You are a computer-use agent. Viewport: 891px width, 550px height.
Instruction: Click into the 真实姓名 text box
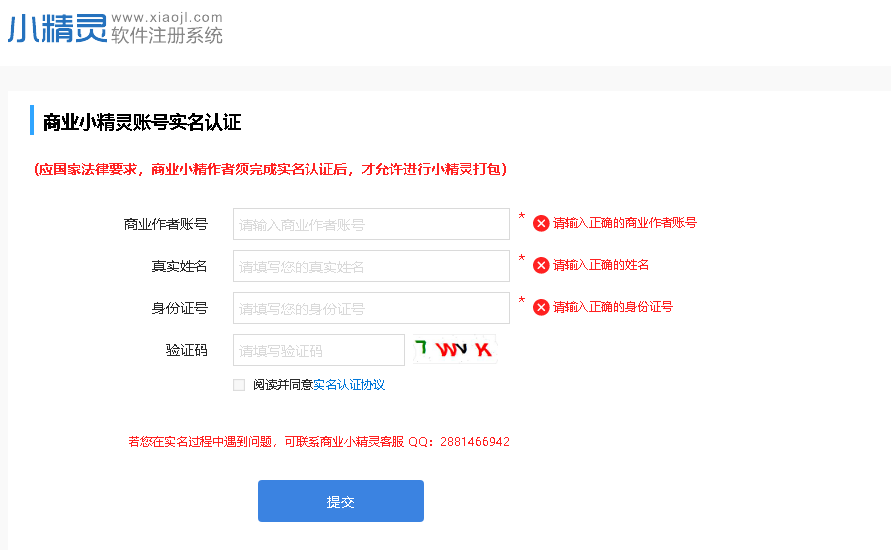[371, 266]
